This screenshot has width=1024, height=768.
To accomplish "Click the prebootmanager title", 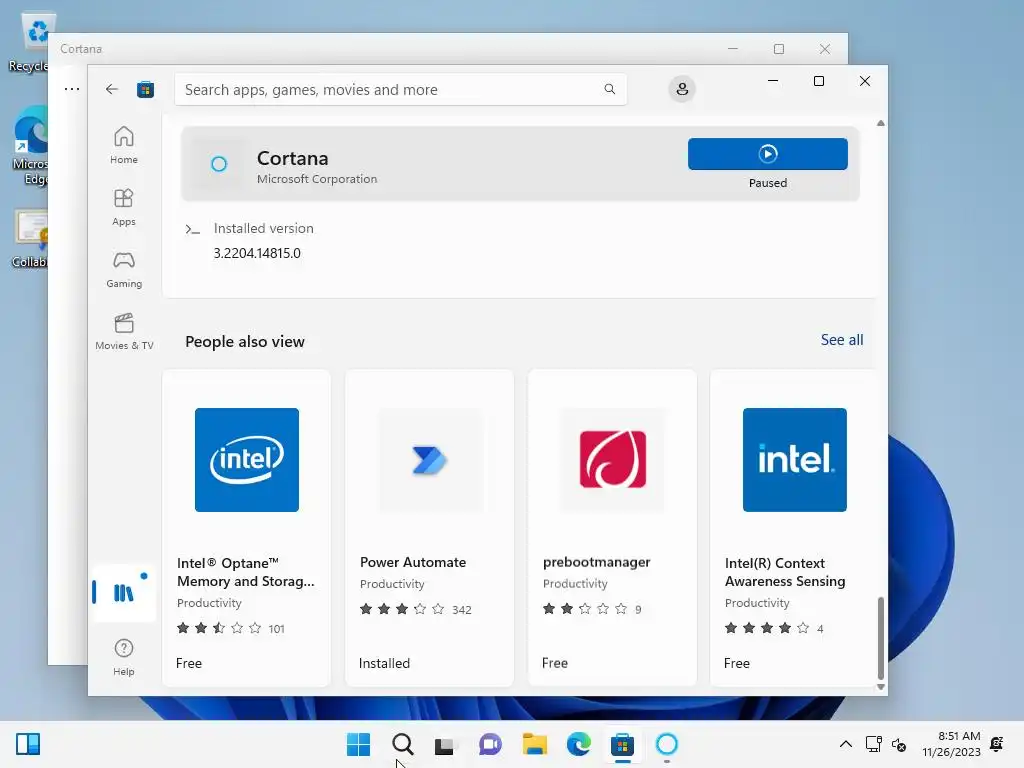I will (596, 562).
